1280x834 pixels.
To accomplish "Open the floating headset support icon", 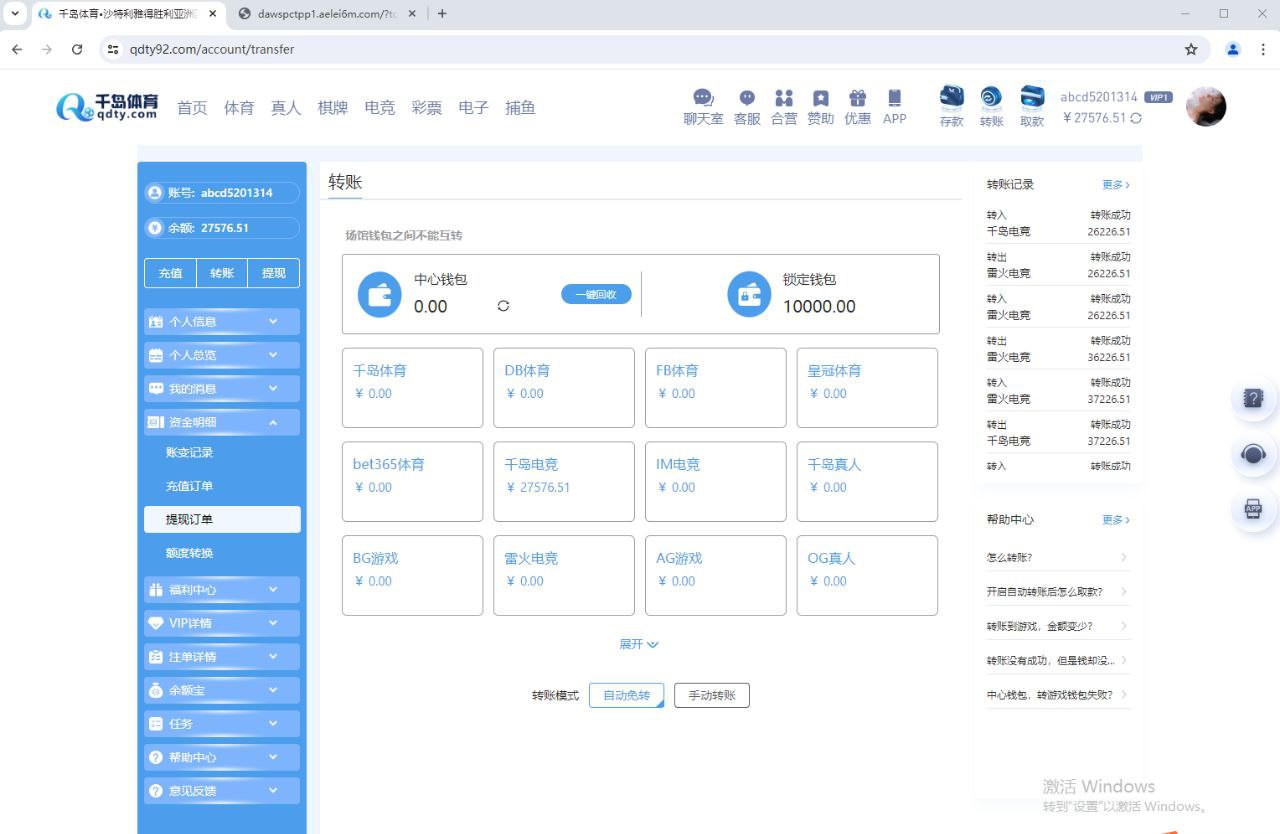I will pyautogui.click(x=1253, y=454).
